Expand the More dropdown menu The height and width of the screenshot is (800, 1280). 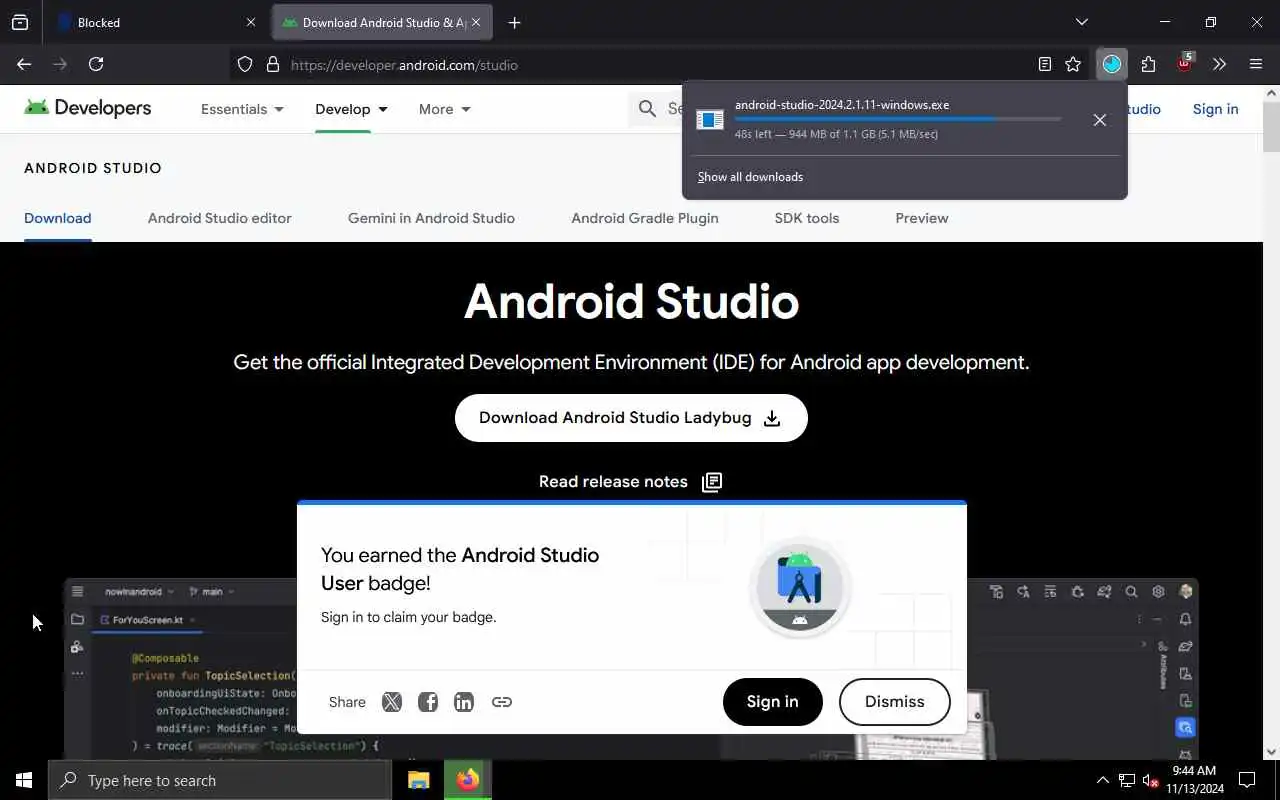(x=445, y=109)
